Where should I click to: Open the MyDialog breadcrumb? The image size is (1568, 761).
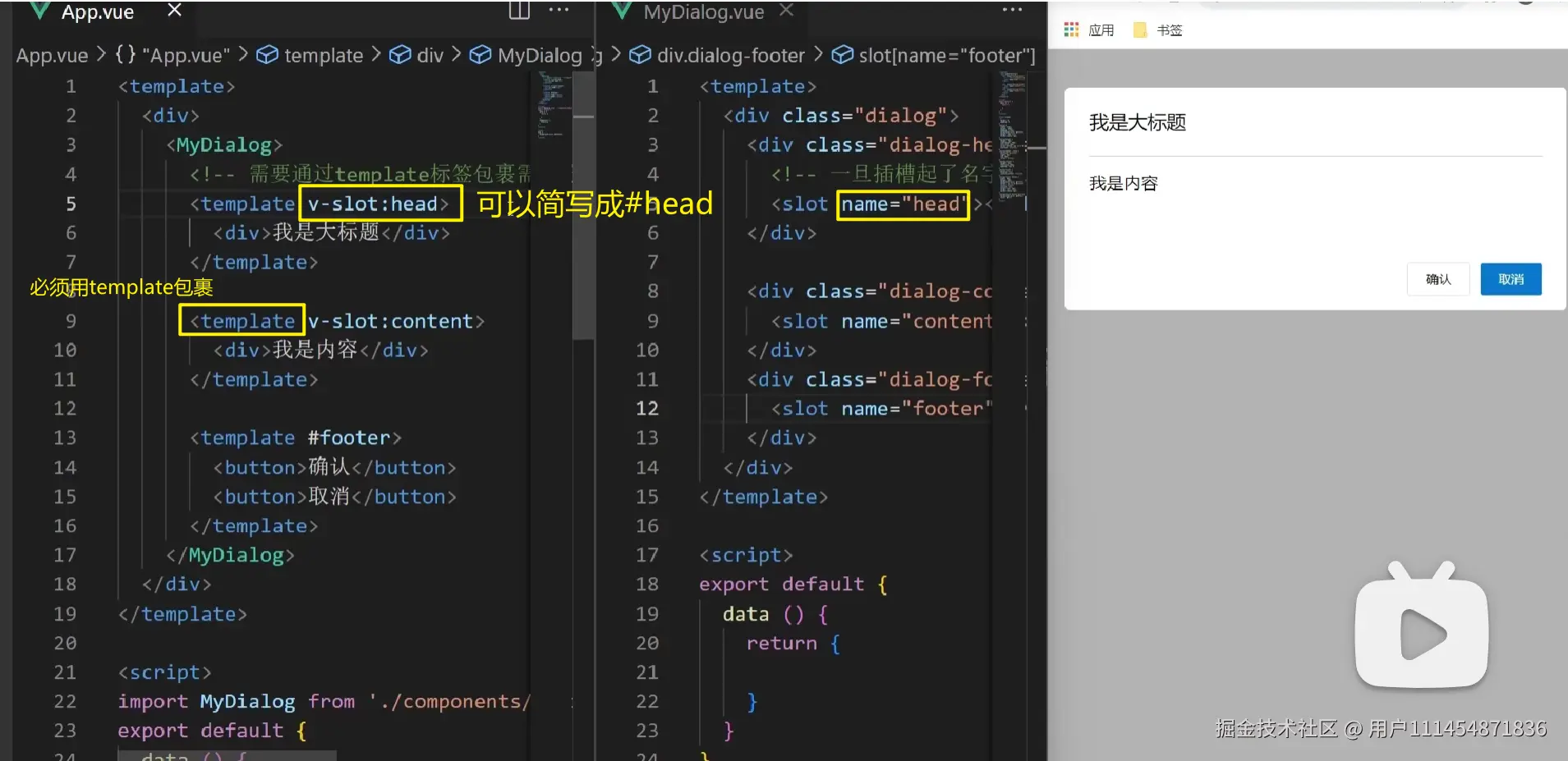pos(526,56)
